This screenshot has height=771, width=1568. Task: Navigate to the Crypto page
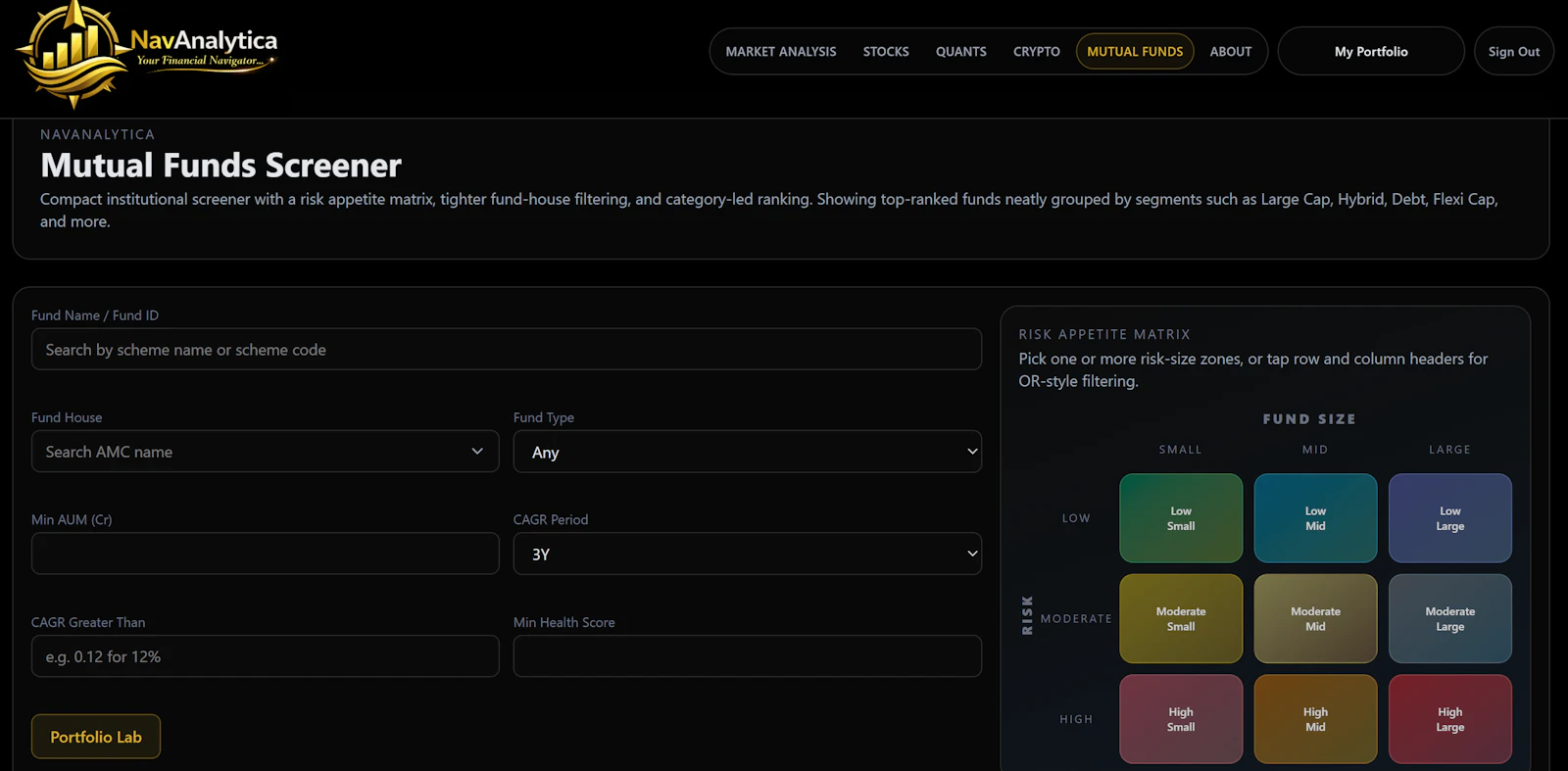tap(1037, 52)
